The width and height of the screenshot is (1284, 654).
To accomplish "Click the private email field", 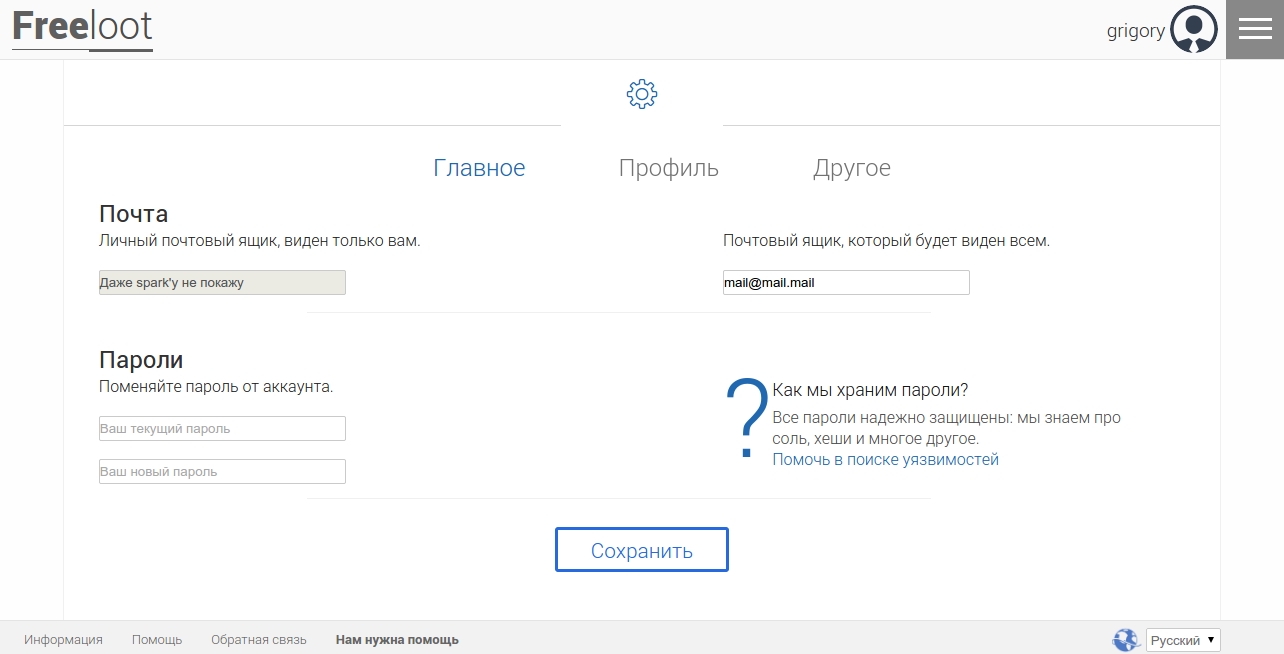I will [x=222, y=283].
